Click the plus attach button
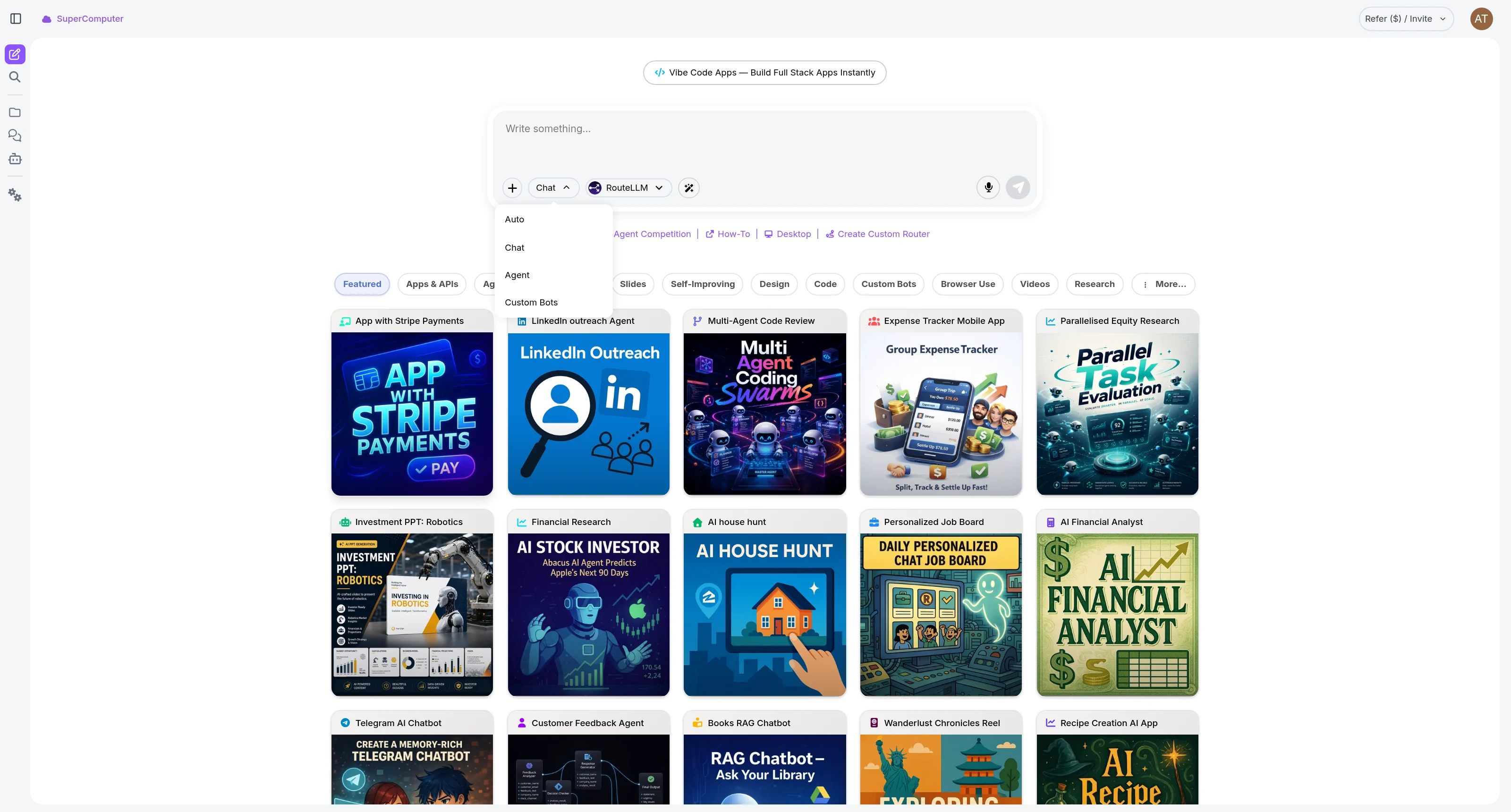 point(512,187)
